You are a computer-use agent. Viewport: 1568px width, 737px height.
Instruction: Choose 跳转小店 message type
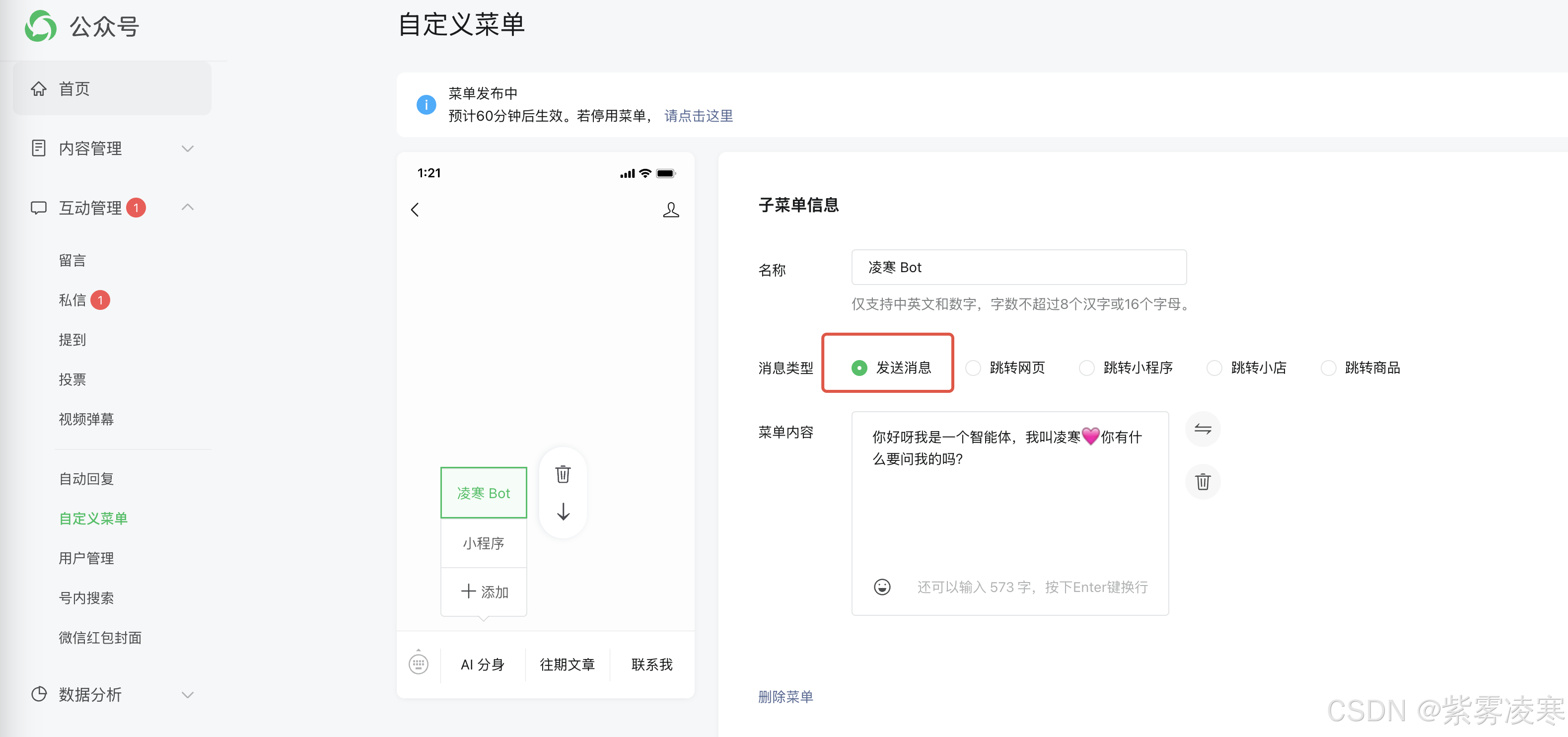[x=1214, y=368]
